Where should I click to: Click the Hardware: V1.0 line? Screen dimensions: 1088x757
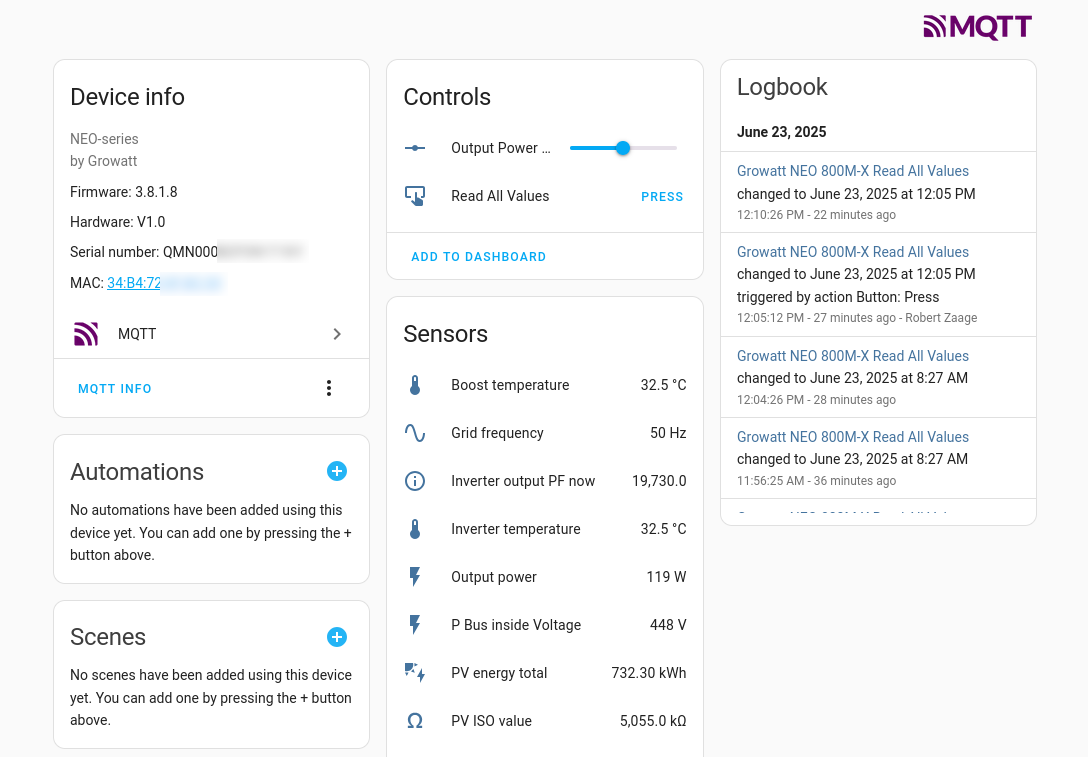(117, 222)
